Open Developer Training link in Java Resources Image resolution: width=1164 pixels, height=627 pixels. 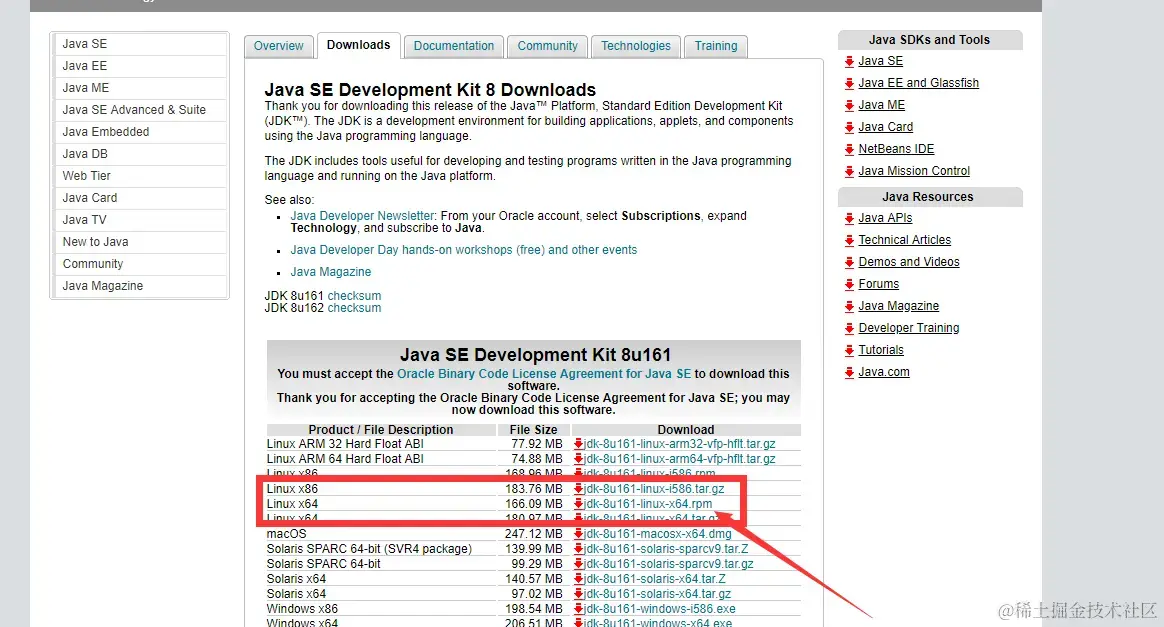click(x=909, y=328)
